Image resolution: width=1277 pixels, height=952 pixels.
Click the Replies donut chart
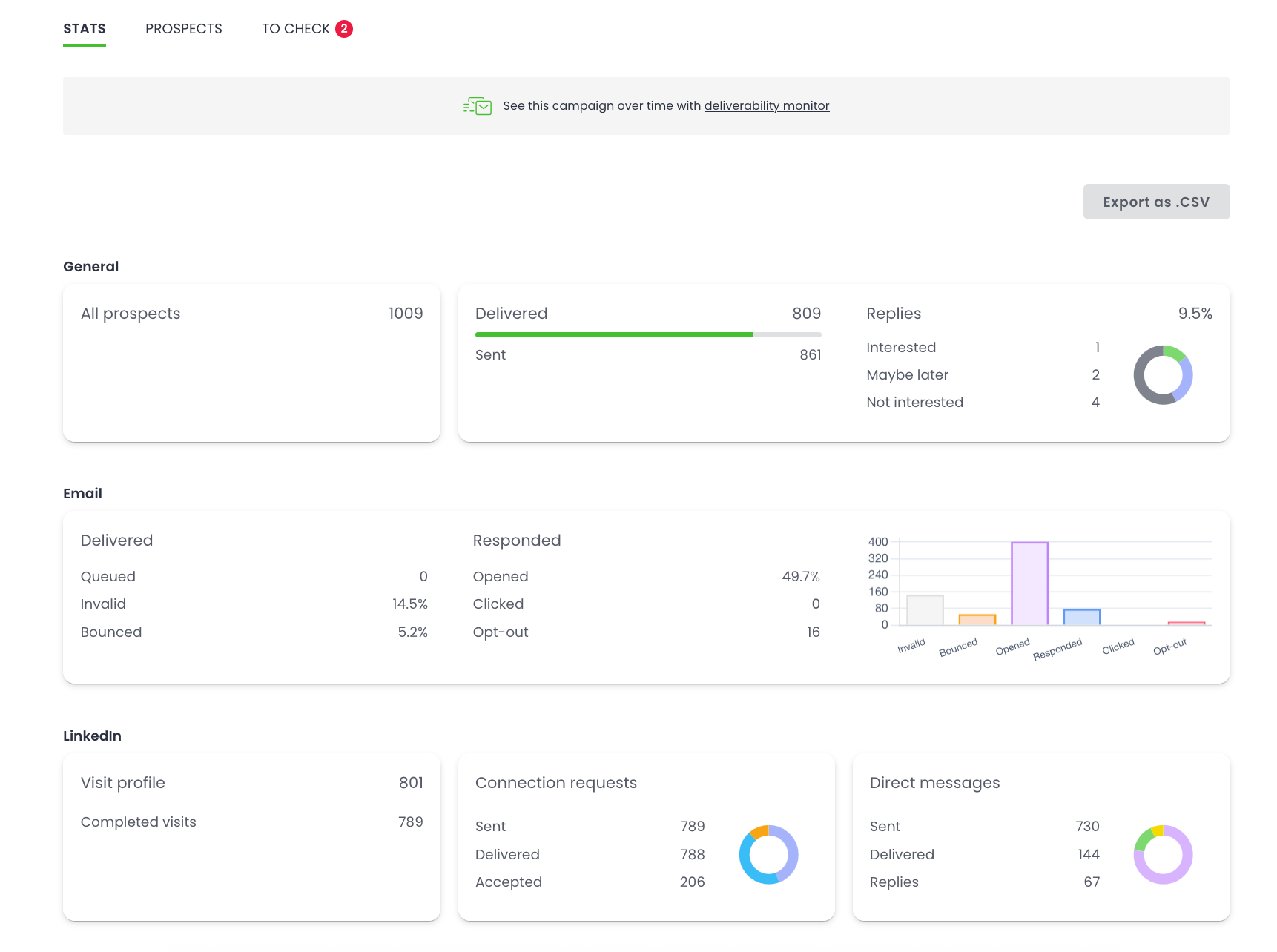coord(1162,375)
